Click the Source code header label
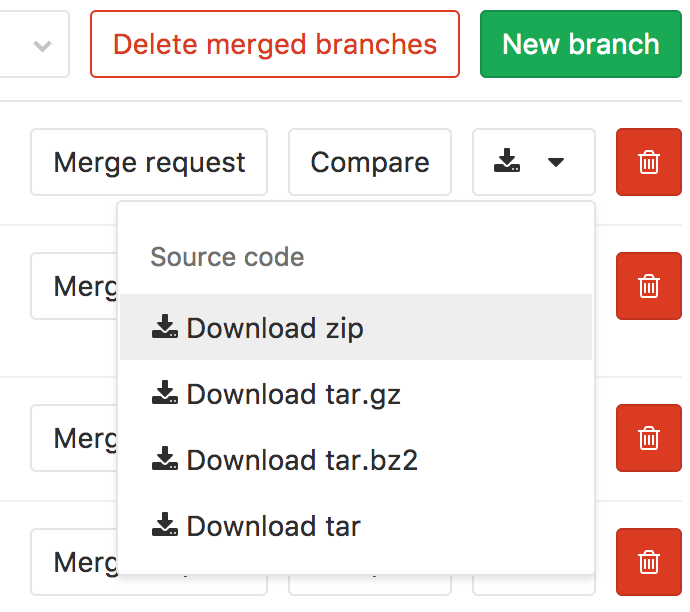This screenshot has height=612, width=690. pos(227,257)
